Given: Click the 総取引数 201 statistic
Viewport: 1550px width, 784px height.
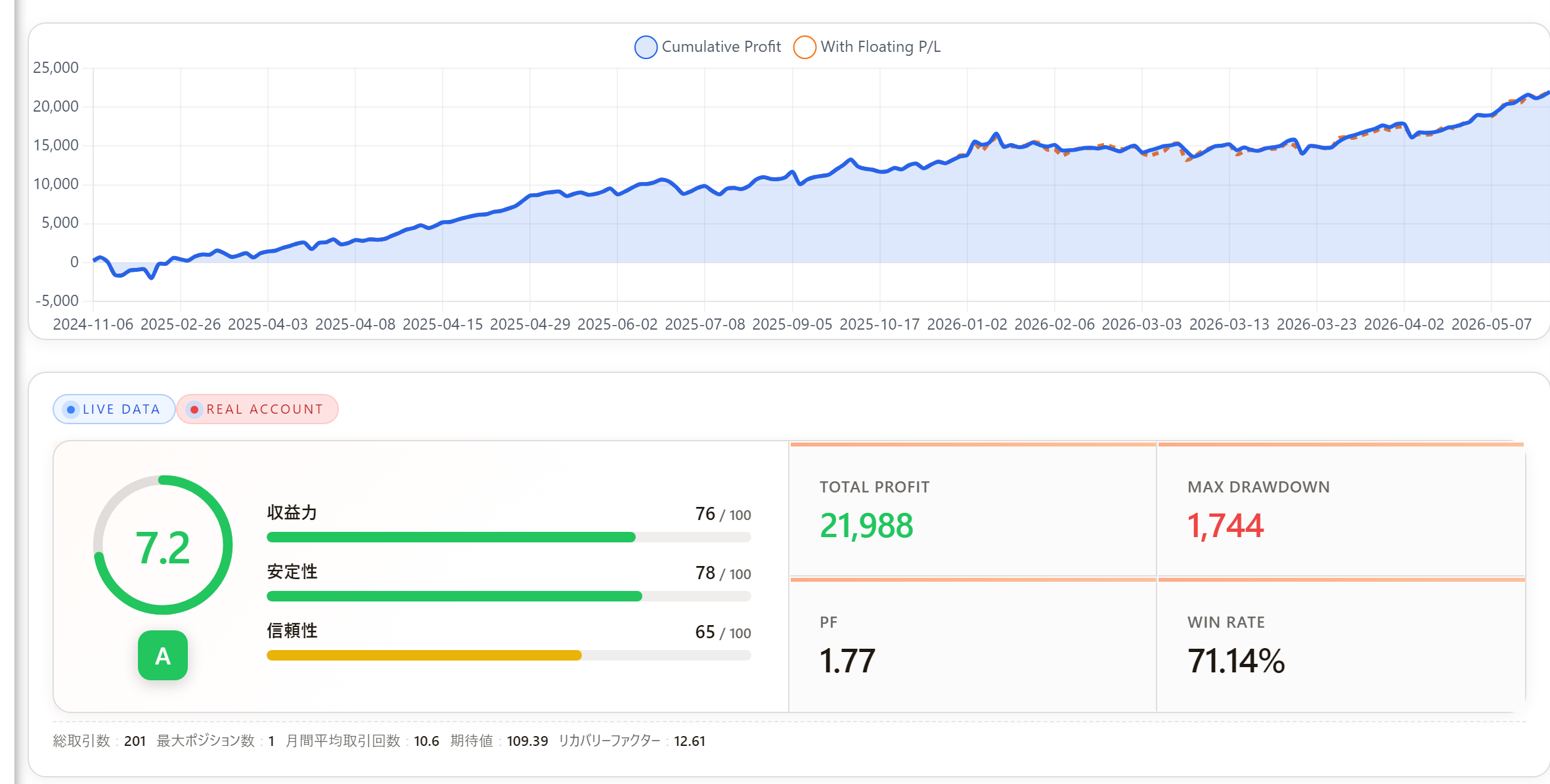Looking at the screenshot, I should click(99, 741).
